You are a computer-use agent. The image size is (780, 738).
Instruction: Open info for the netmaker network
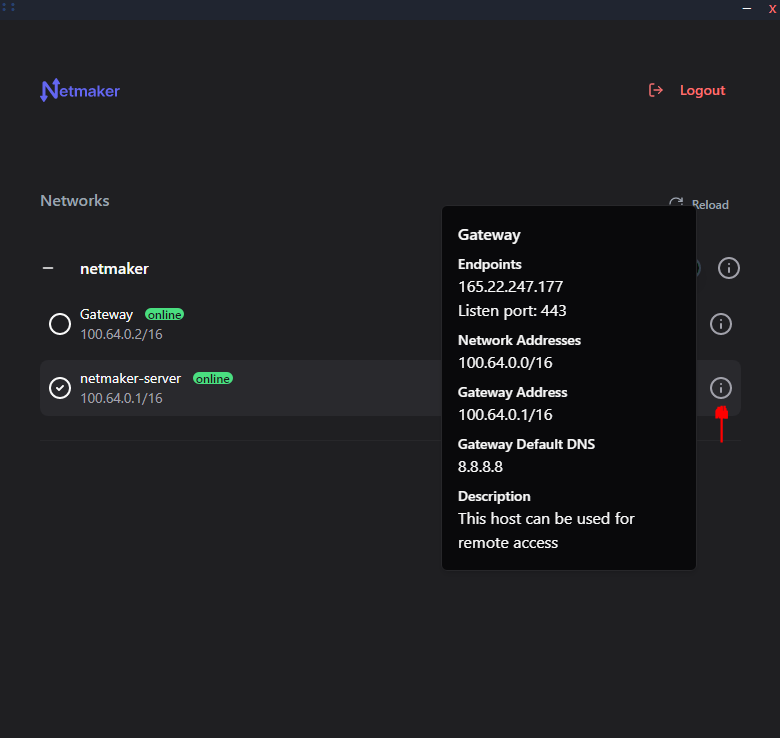729,268
